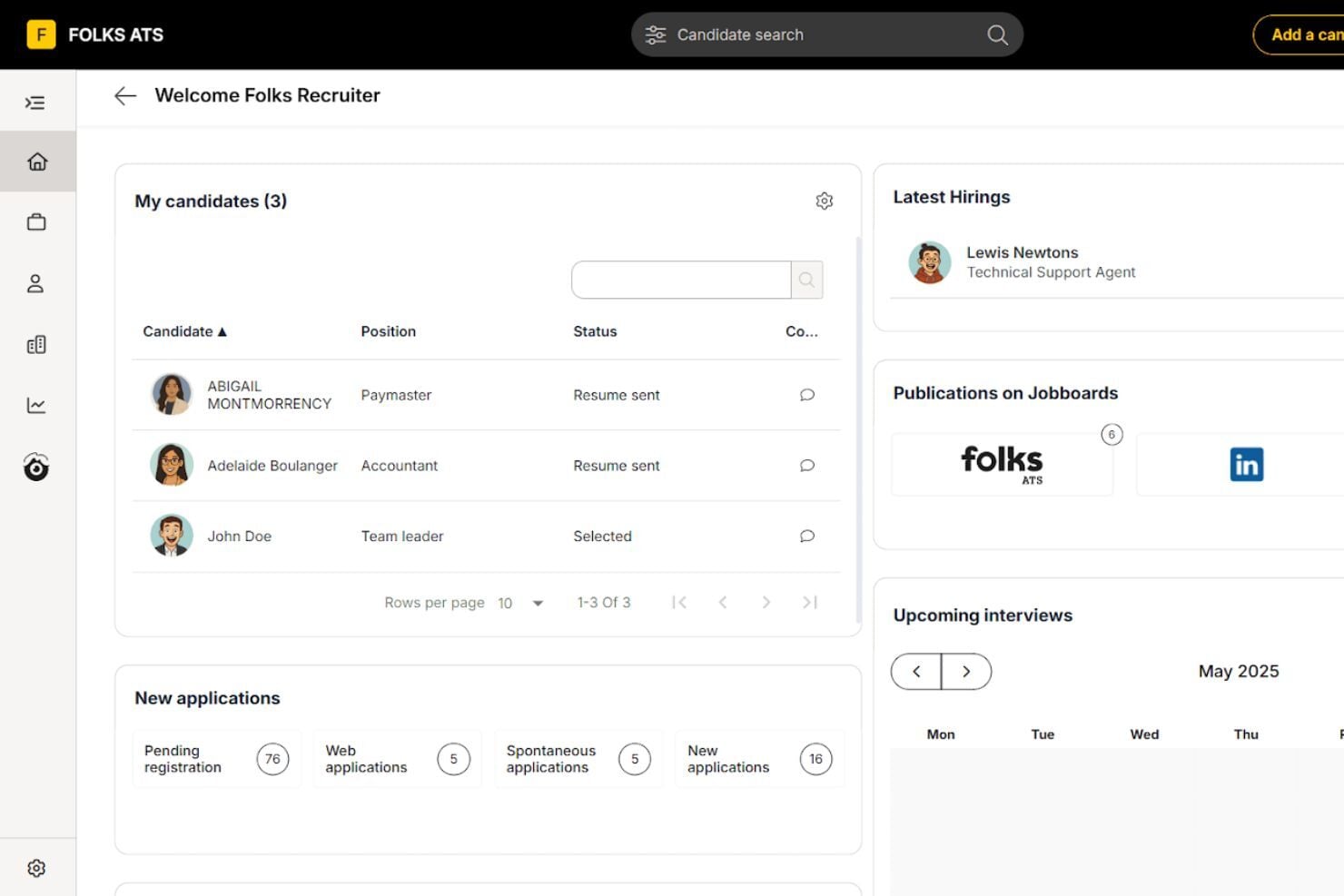
Task: Open the settings gear at sidebar bottom
Action: [x=37, y=867]
